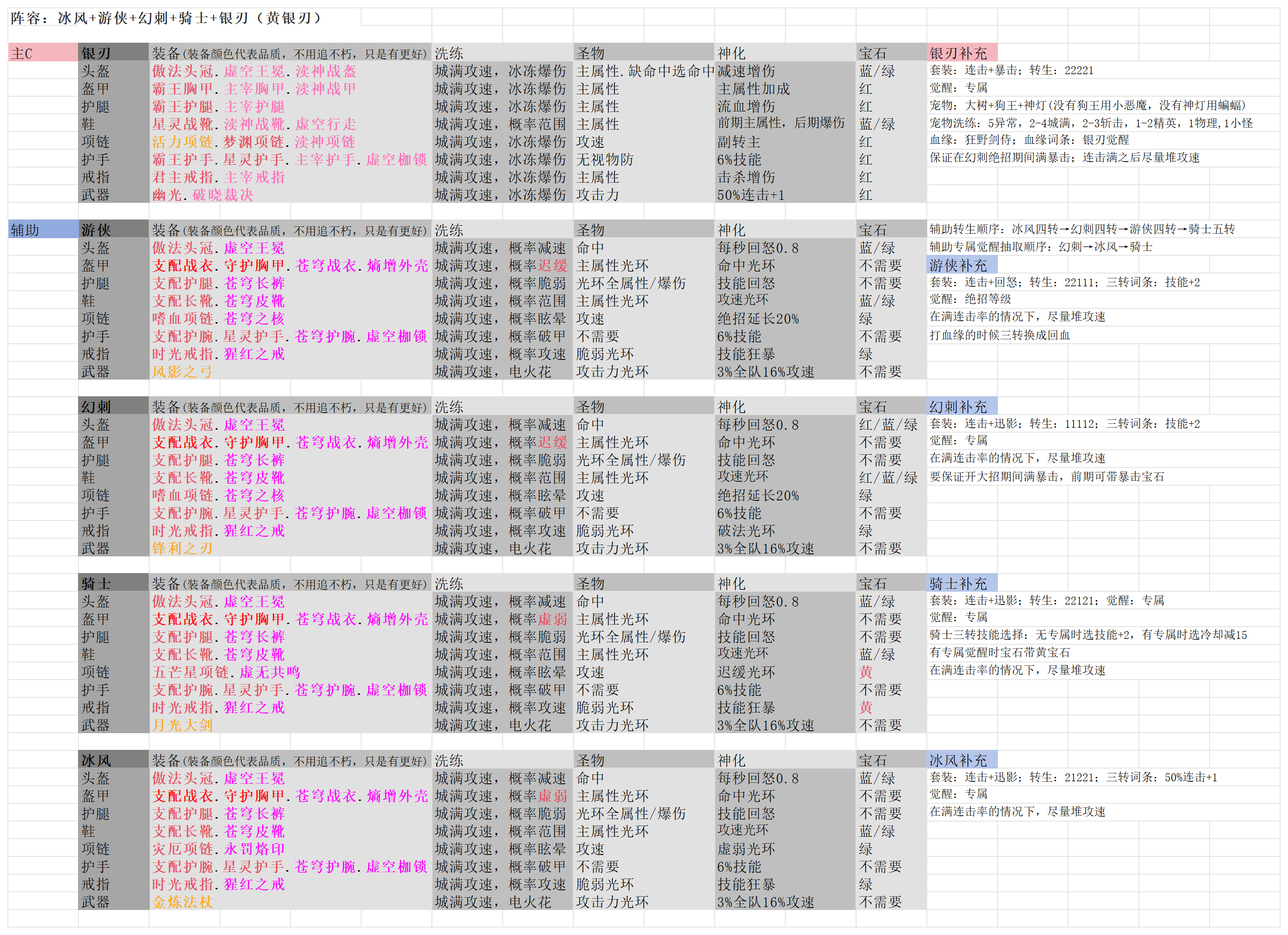Viewport: 1288px width, 935px height.
Task: Select the orange 金炼法杖 weapon cell
Action: [x=182, y=902]
